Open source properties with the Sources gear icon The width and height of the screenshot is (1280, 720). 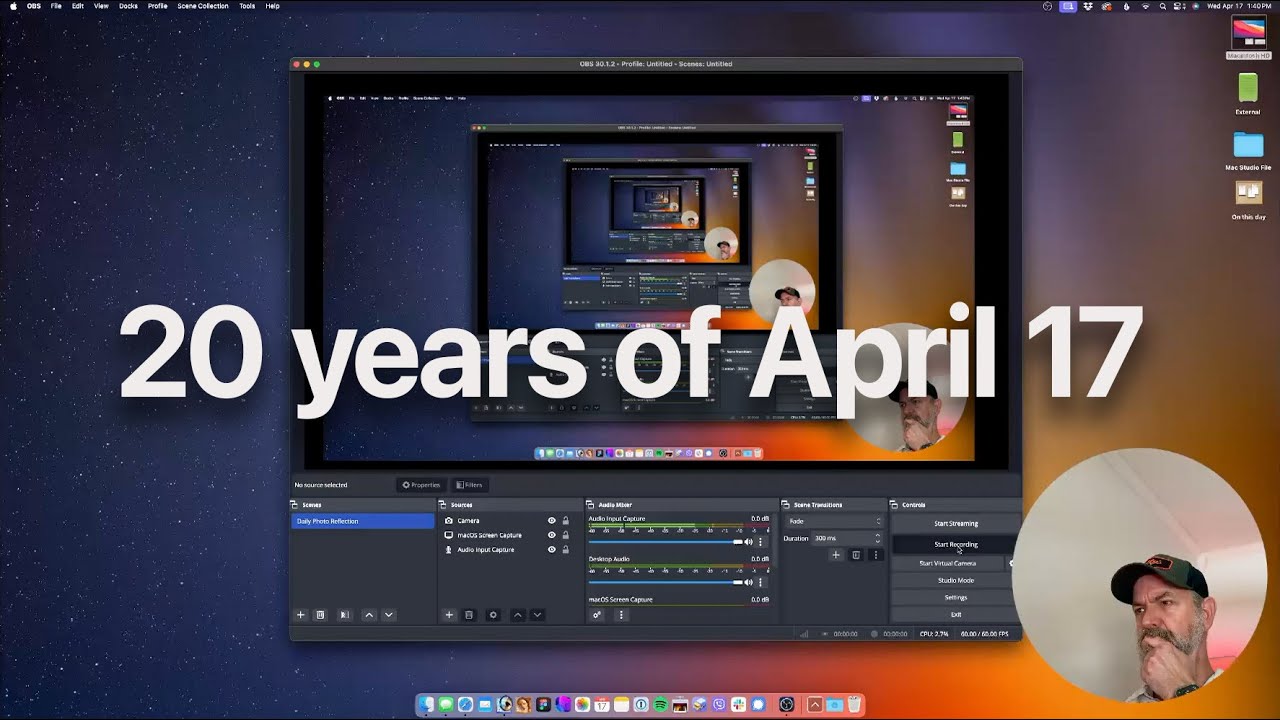point(493,615)
